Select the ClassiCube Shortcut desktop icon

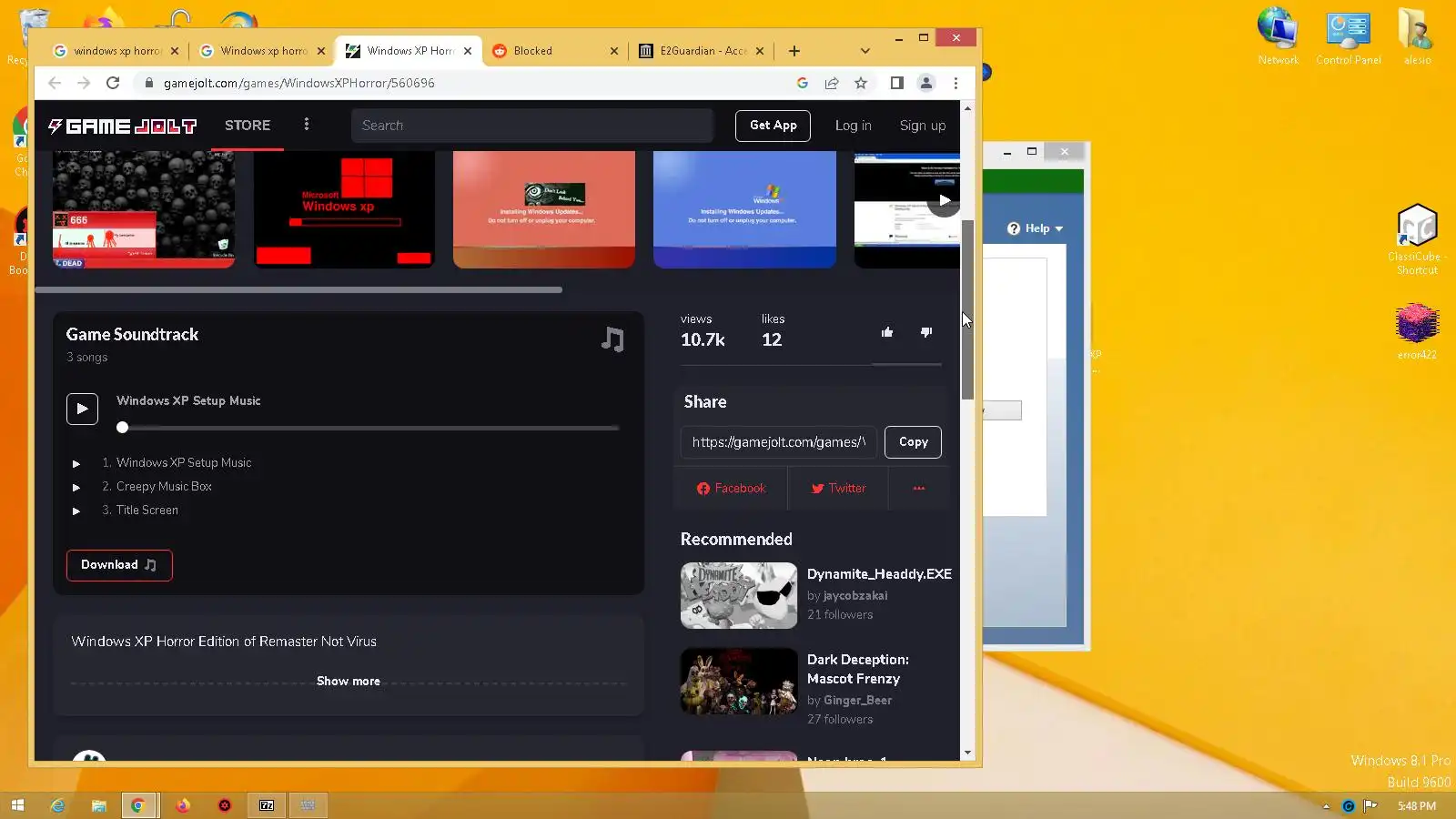click(1417, 239)
